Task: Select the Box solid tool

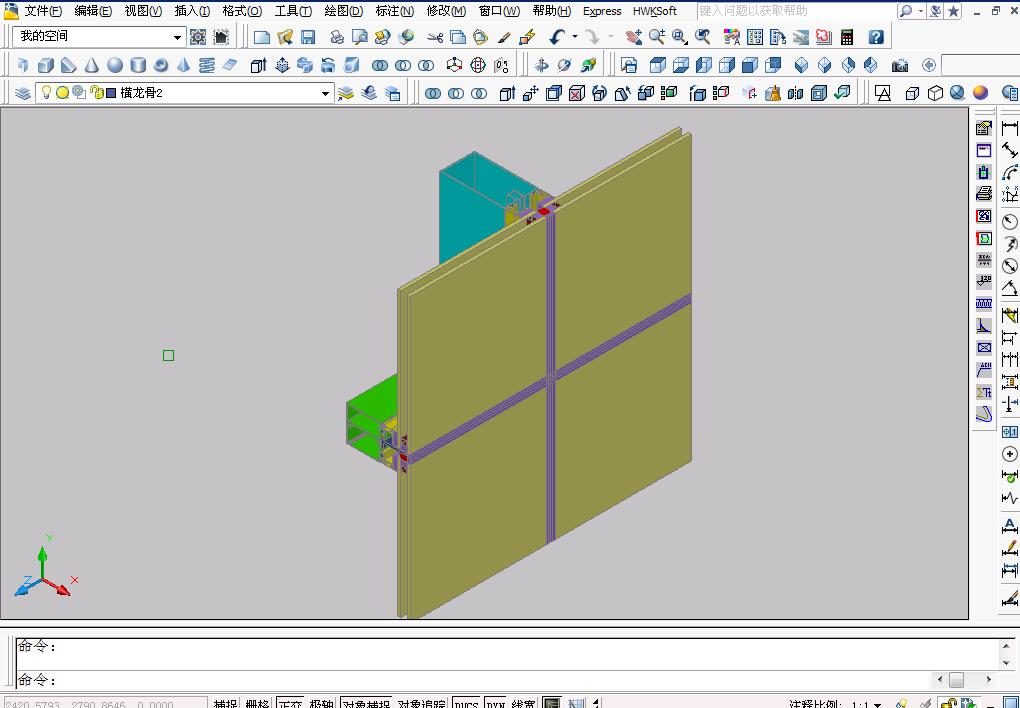Action: (46, 65)
